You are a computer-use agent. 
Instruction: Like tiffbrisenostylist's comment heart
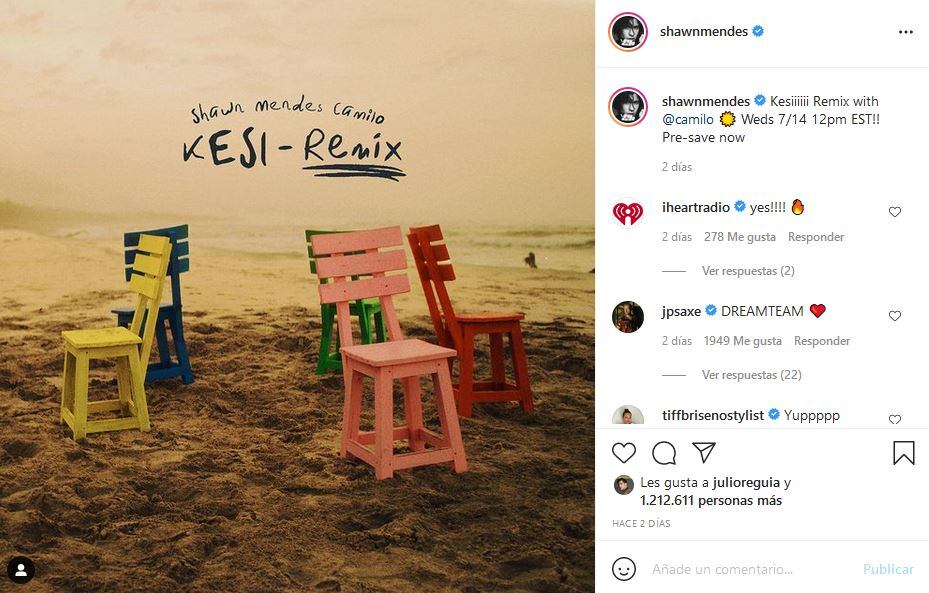point(895,420)
